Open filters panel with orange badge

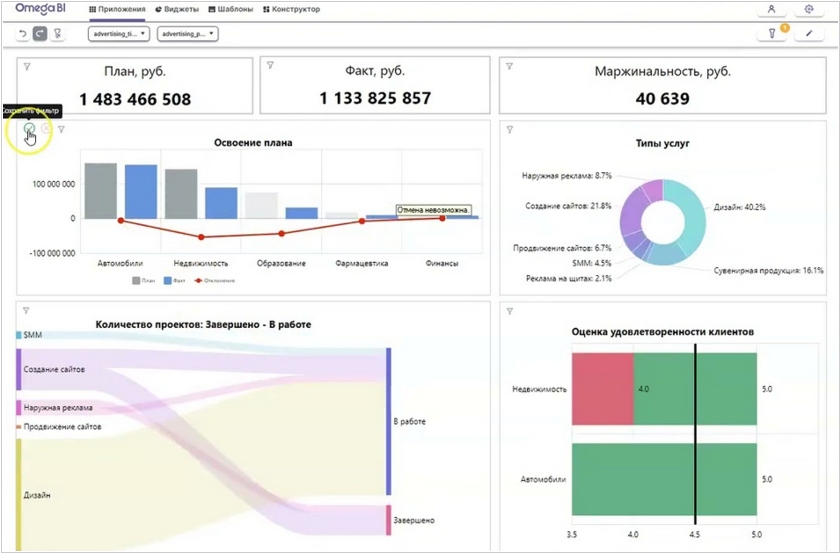(772, 34)
